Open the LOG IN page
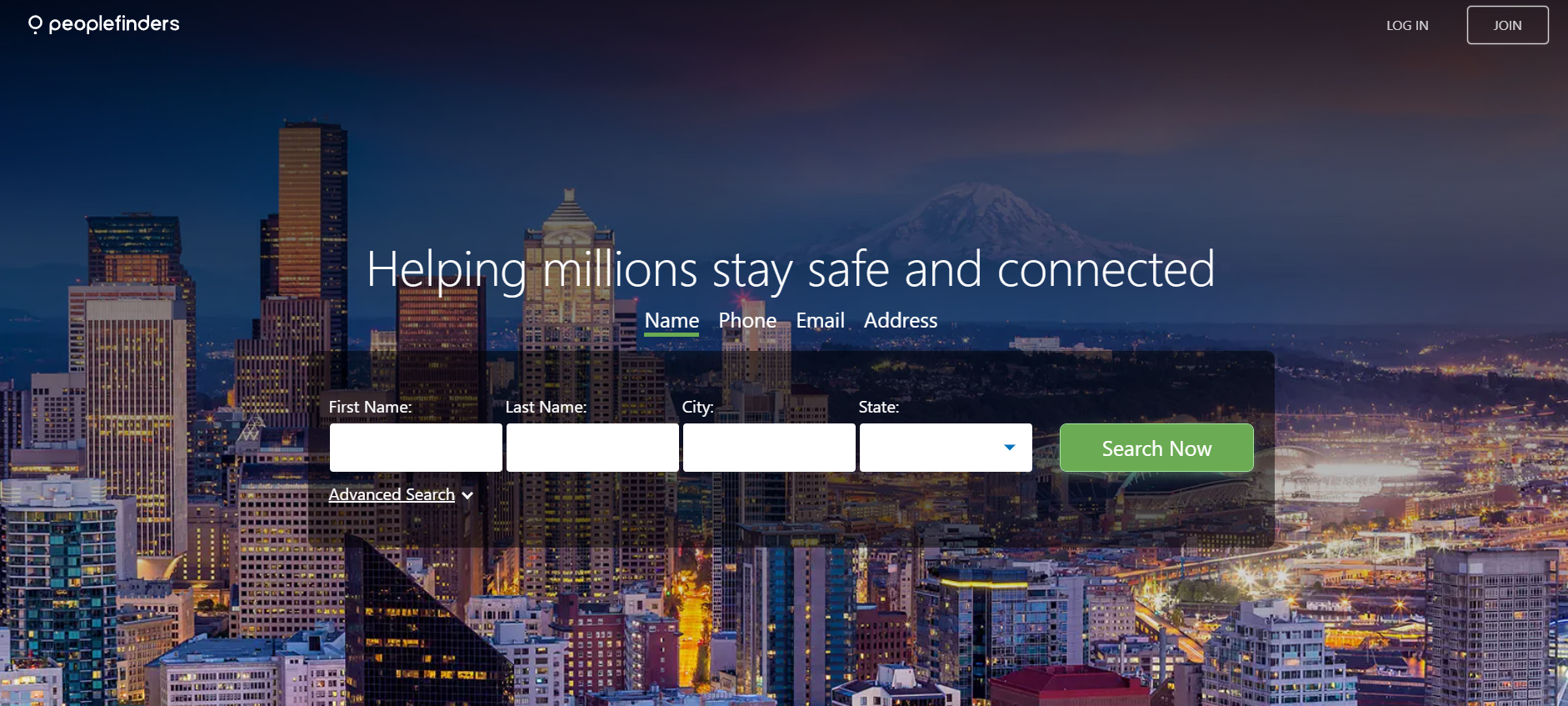 1407,26
